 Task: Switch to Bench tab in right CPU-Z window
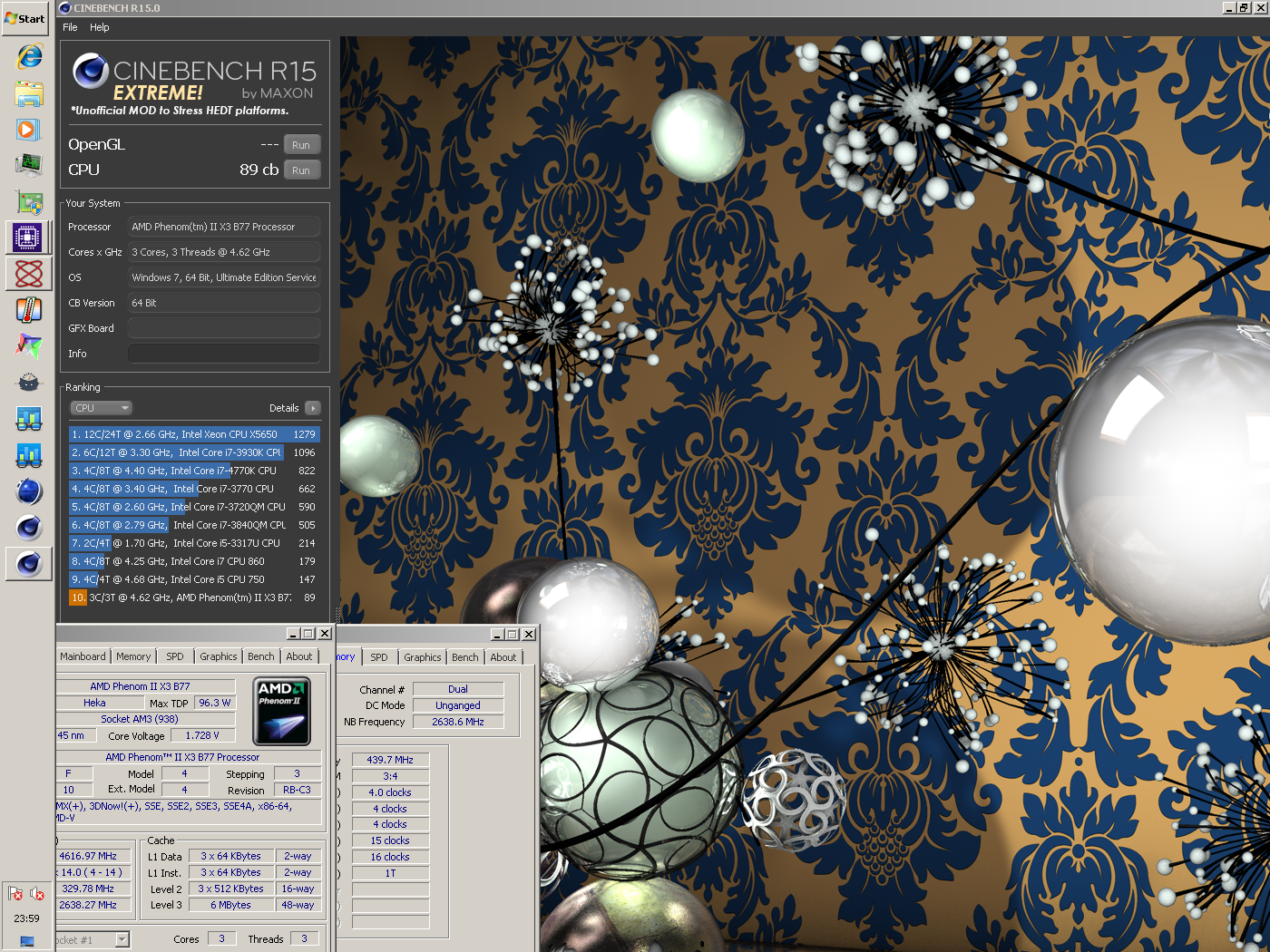[x=464, y=657]
